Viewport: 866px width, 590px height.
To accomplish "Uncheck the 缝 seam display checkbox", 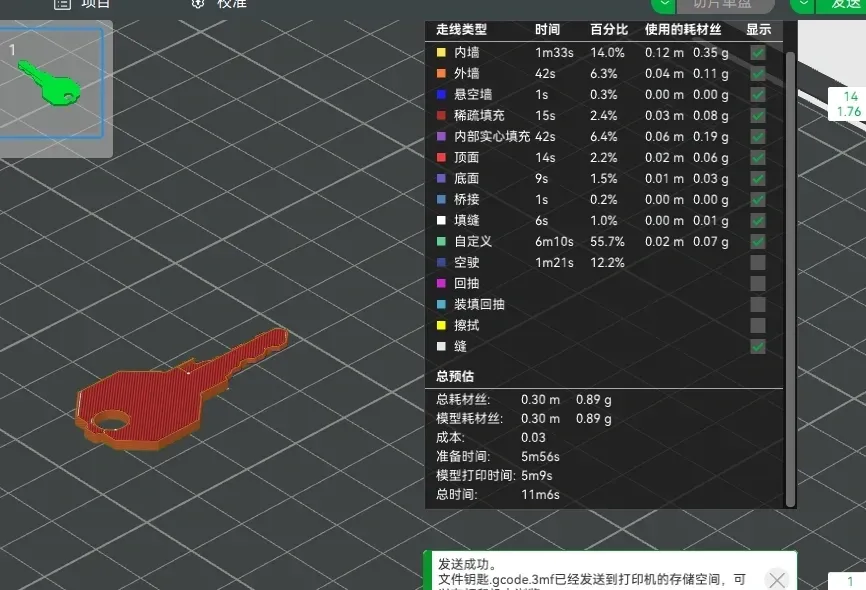I will [x=758, y=346].
